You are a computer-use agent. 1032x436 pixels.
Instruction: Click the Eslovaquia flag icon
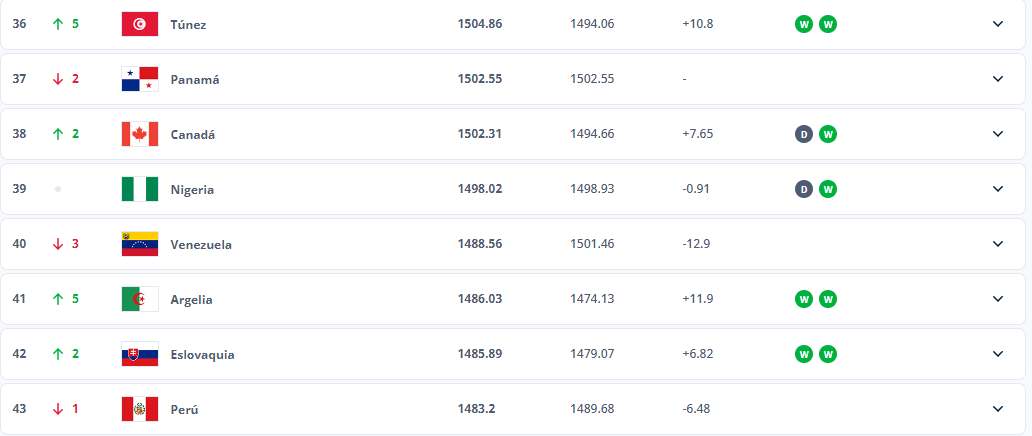(140, 354)
